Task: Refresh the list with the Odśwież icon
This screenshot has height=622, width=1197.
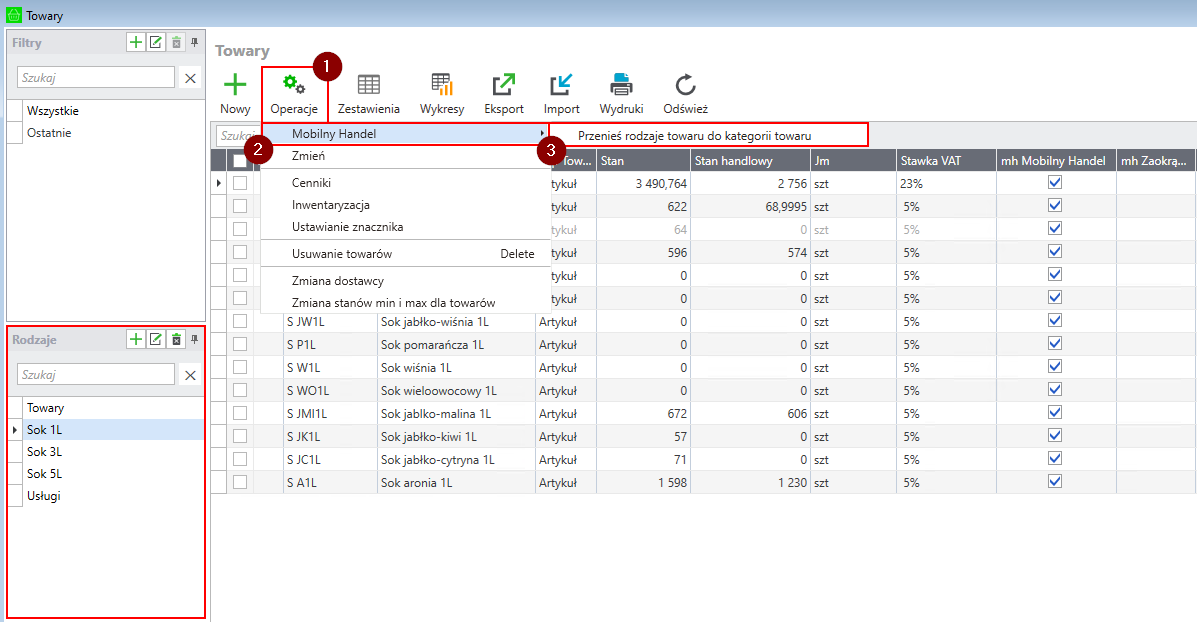Action: (x=685, y=86)
